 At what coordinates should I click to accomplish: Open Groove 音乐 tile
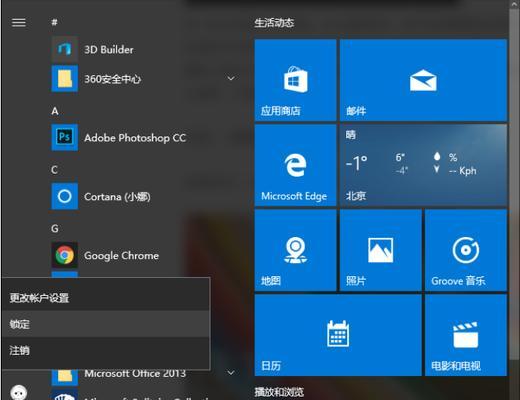[466, 250]
